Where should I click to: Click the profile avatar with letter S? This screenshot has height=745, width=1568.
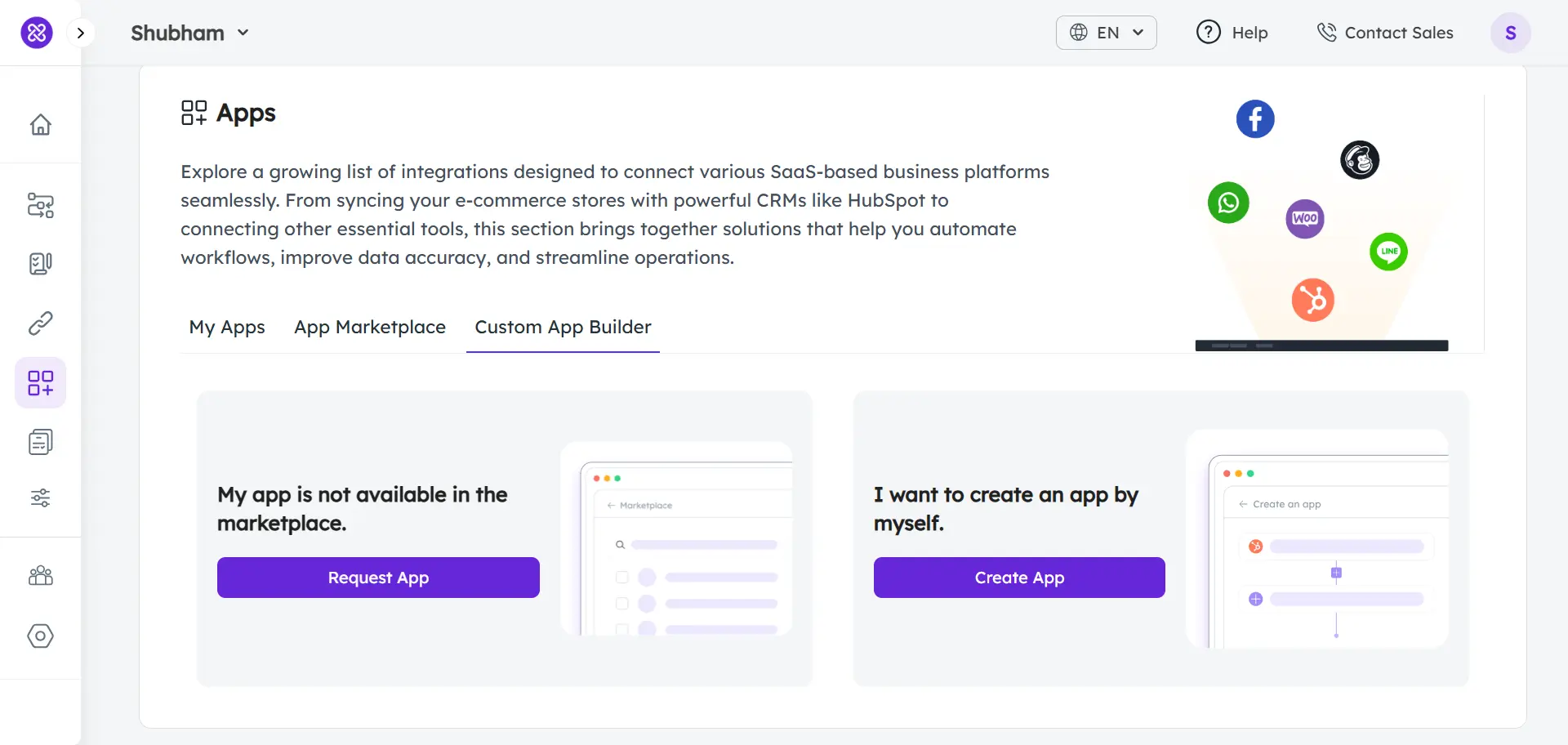(x=1511, y=33)
